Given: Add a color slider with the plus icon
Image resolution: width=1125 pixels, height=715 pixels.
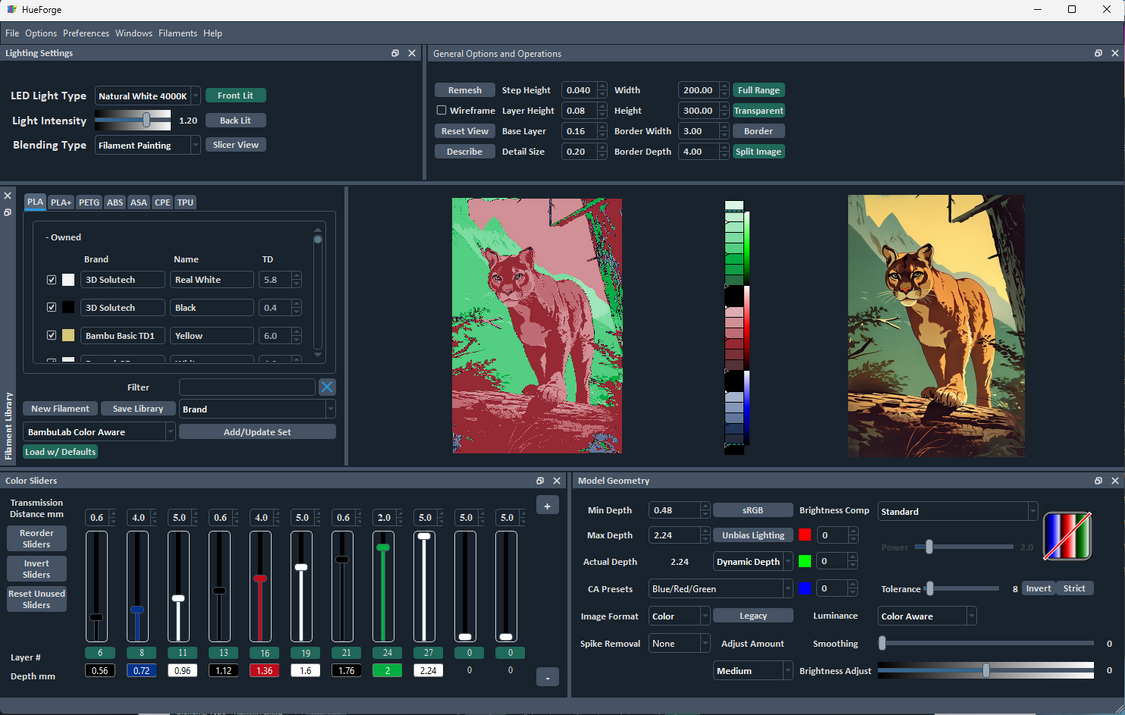Looking at the screenshot, I should 547,506.
